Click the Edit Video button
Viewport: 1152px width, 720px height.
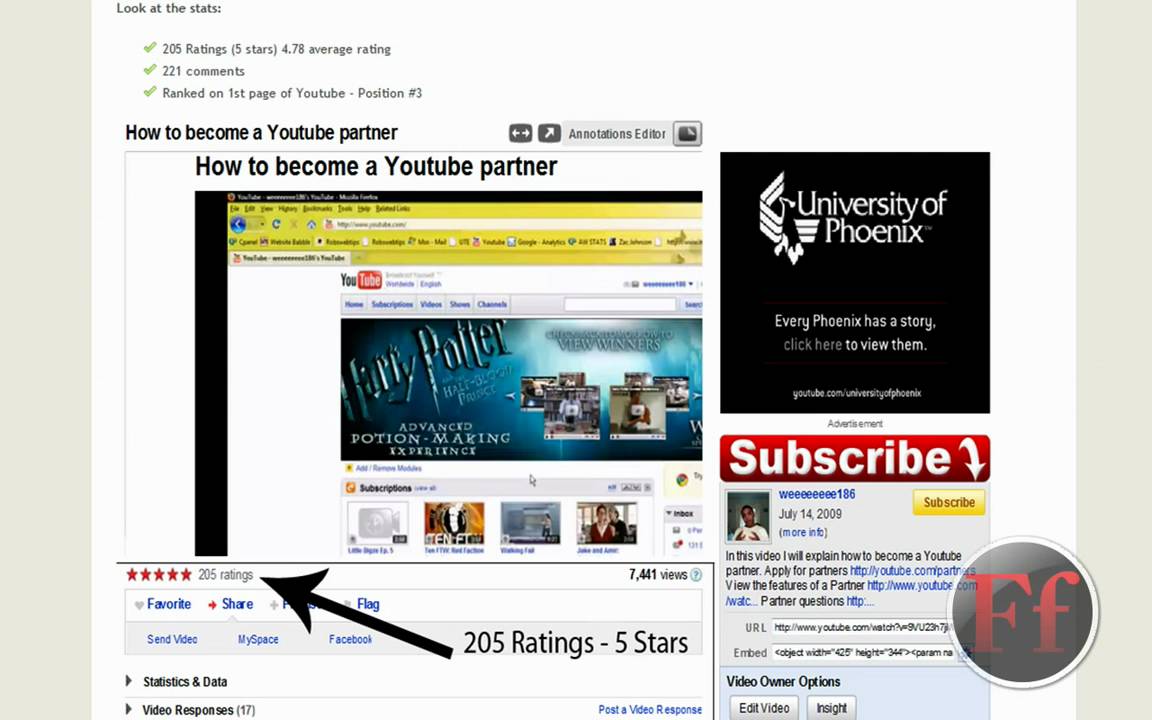[x=764, y=708]
